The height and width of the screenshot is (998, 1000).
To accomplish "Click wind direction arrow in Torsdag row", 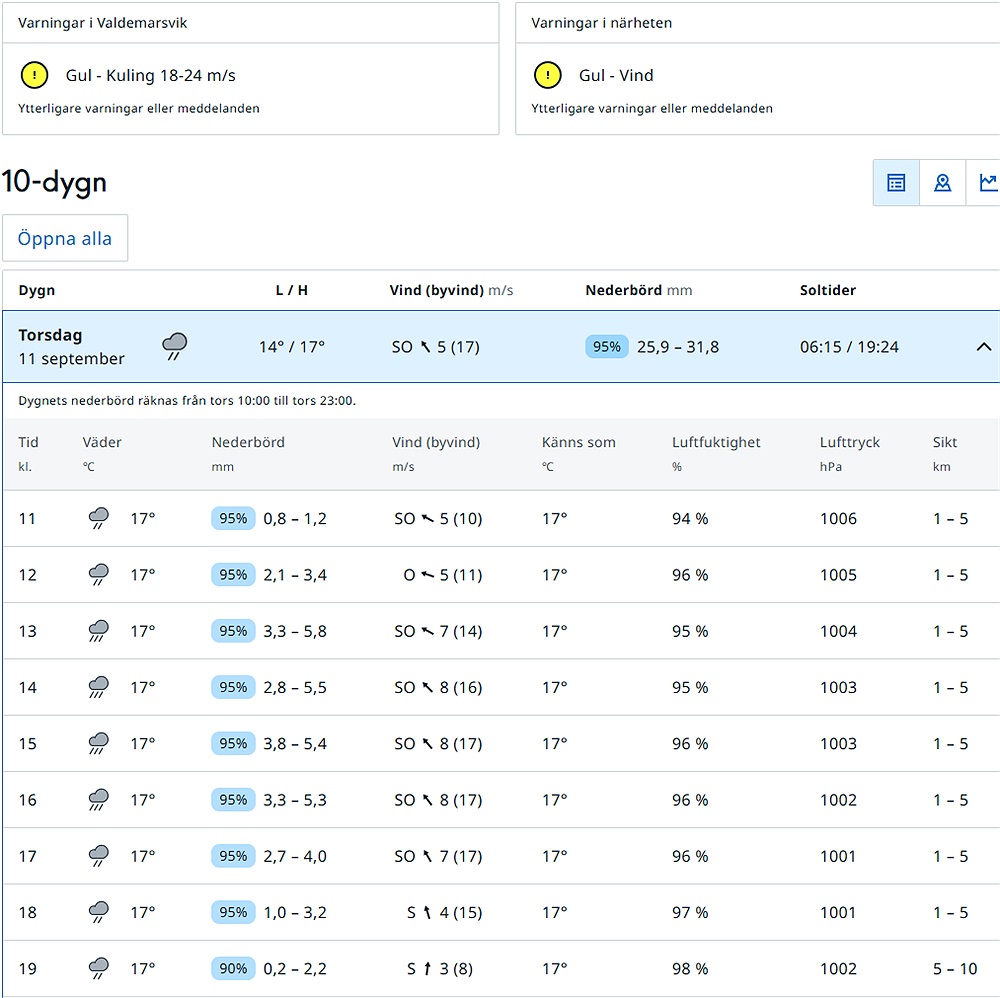I will [x=425, y=347].
